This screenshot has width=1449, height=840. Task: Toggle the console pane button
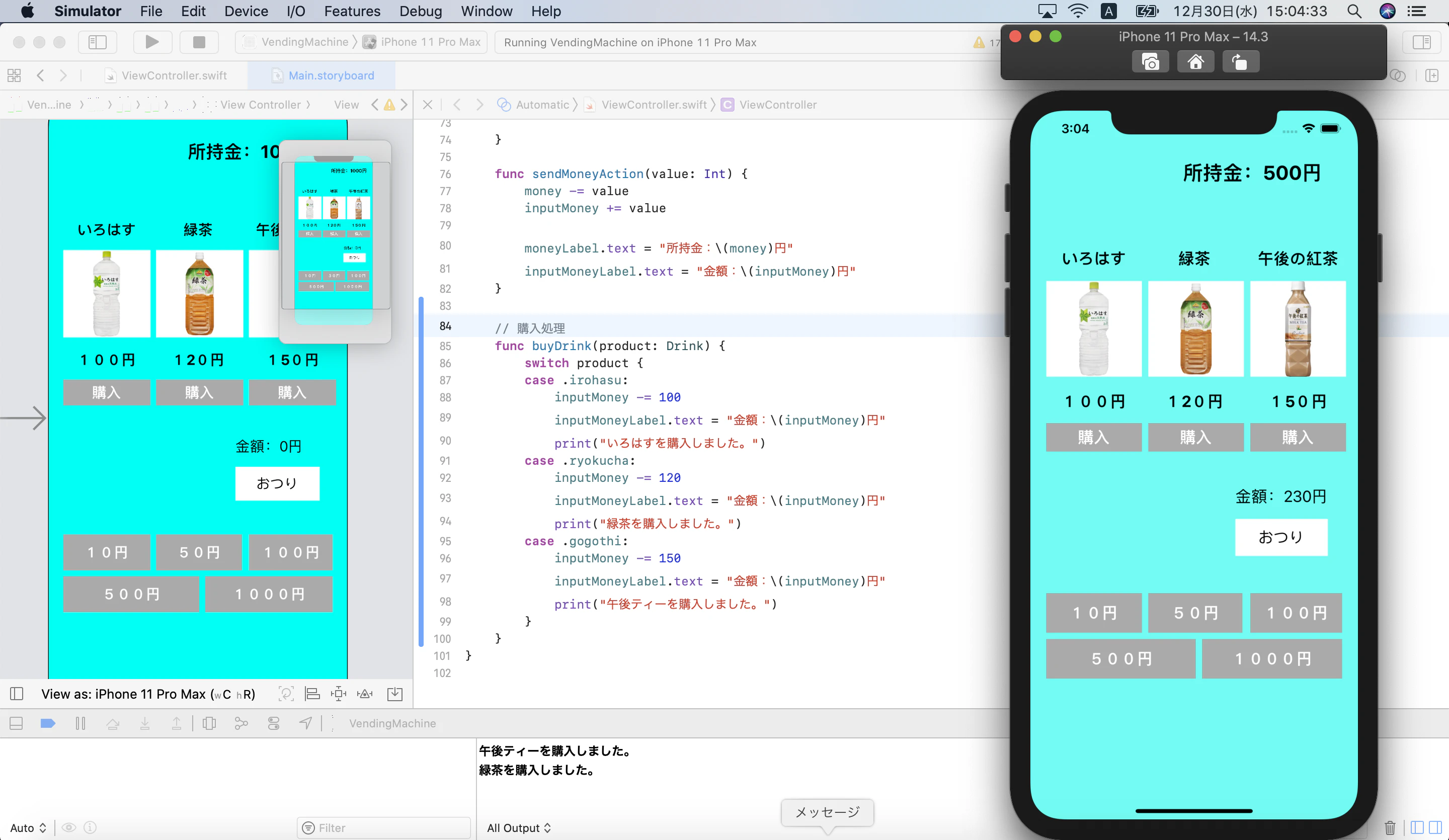[x=1436, y=827]
